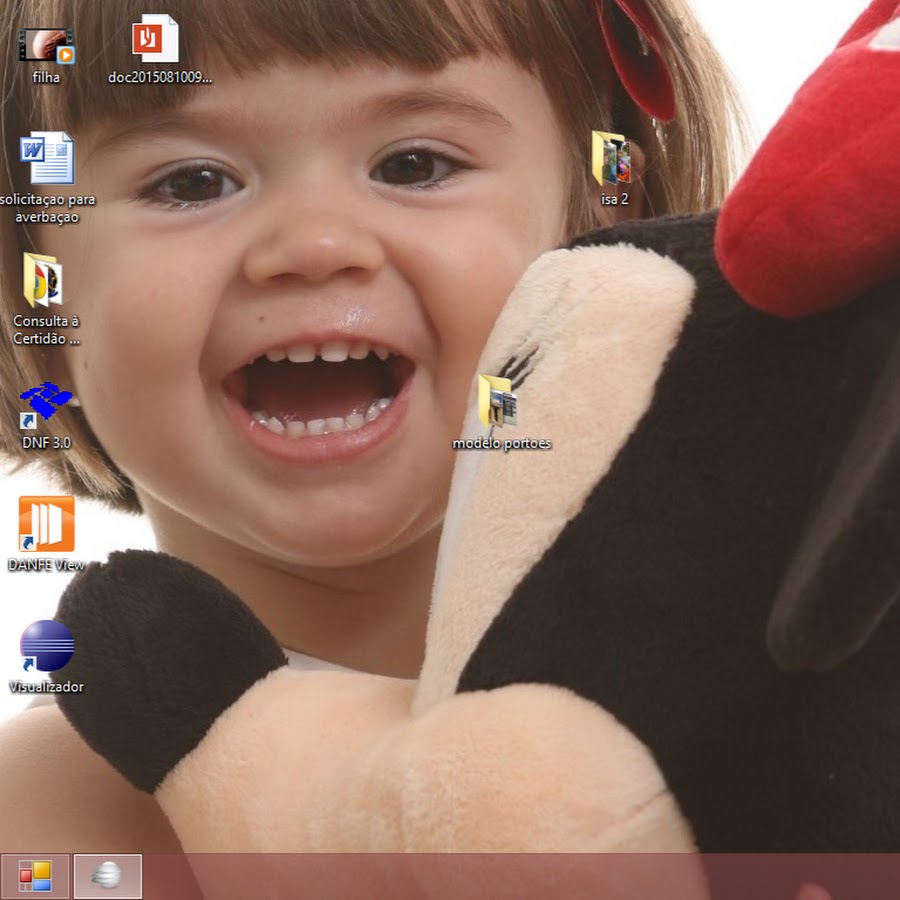Click the filha file name label
This screenshot has width=900, height=900.
(46, 77)
